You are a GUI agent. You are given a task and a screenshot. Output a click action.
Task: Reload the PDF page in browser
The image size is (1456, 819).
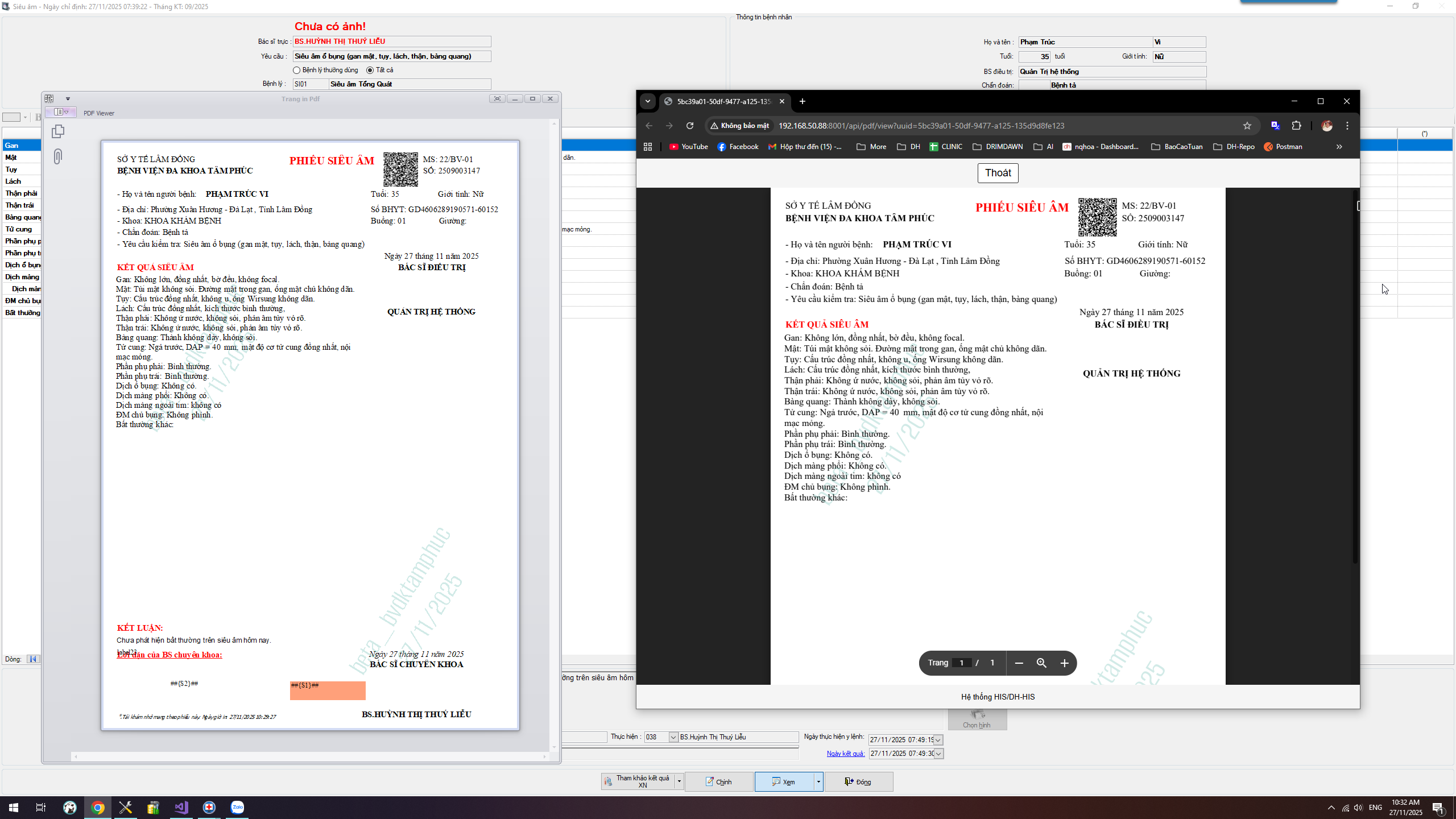[690, 126]
